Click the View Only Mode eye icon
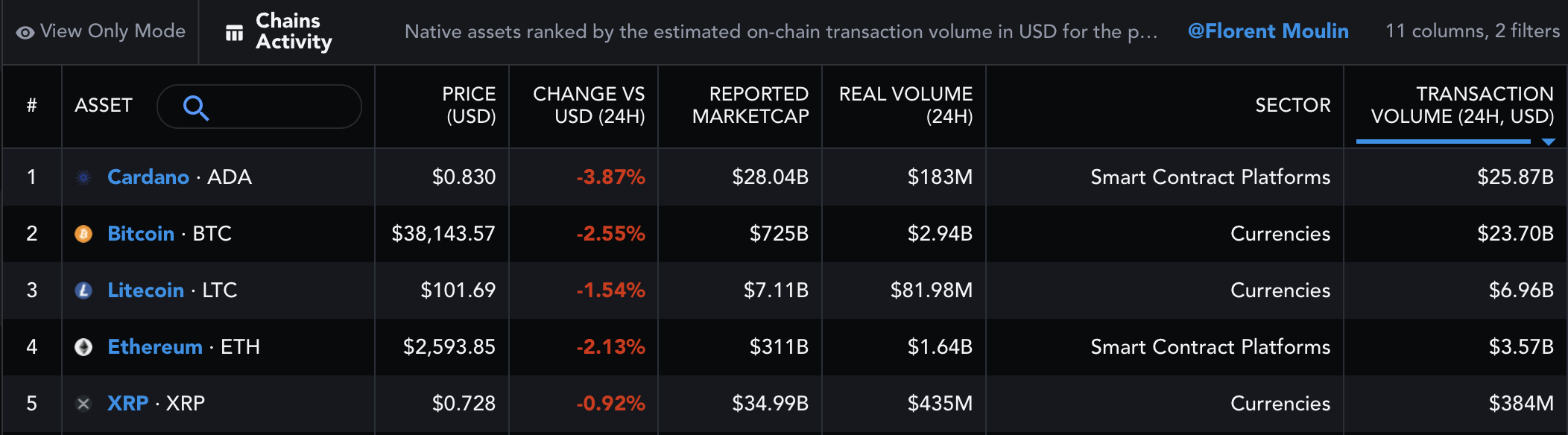 [x=25, y=31]
